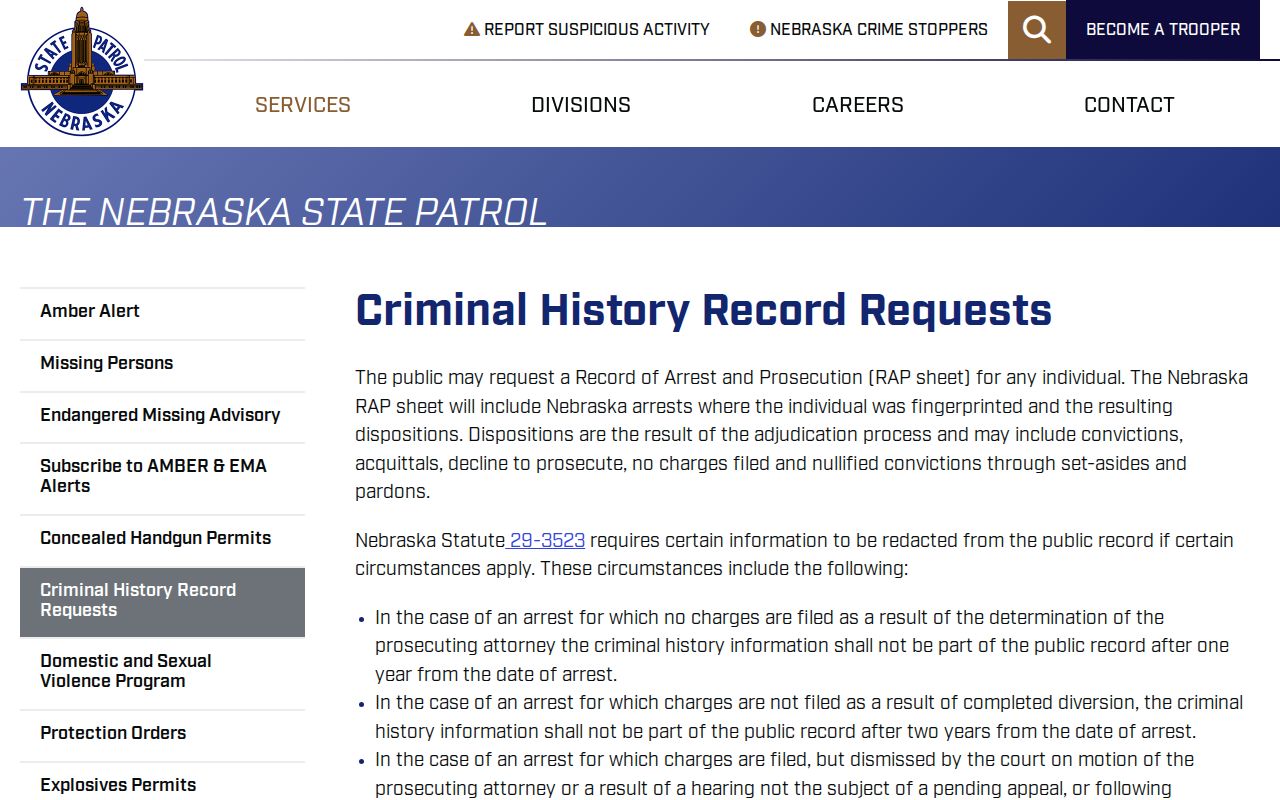Go to Missing Persons sidebar item
Screen dimensions: 1280x800
click(162, 363)
